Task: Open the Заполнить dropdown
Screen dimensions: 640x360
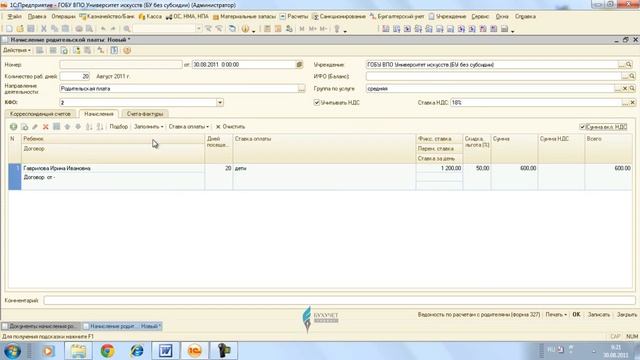Action: point(149,127)
